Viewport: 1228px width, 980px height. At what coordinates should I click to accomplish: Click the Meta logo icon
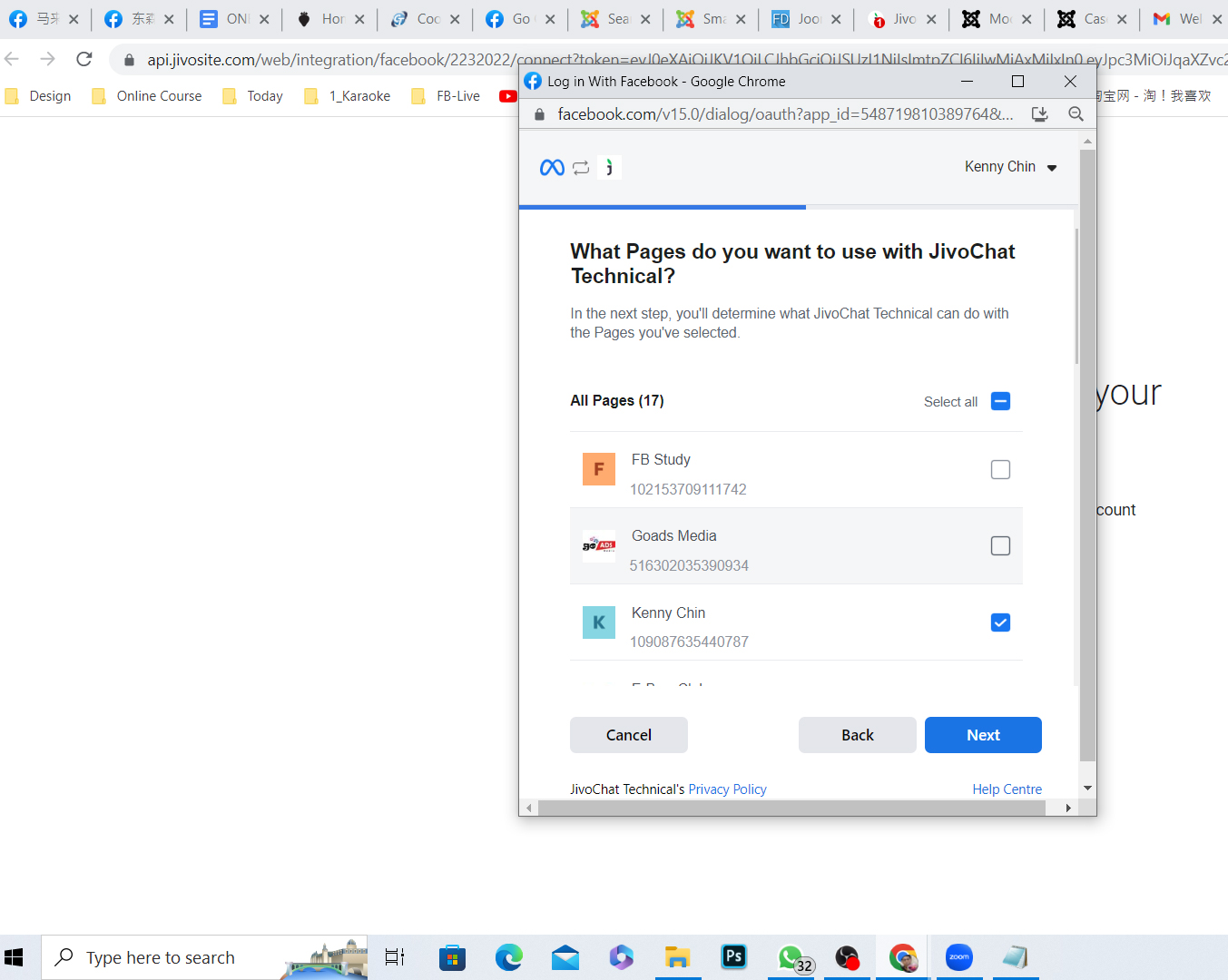pos(552,167)
